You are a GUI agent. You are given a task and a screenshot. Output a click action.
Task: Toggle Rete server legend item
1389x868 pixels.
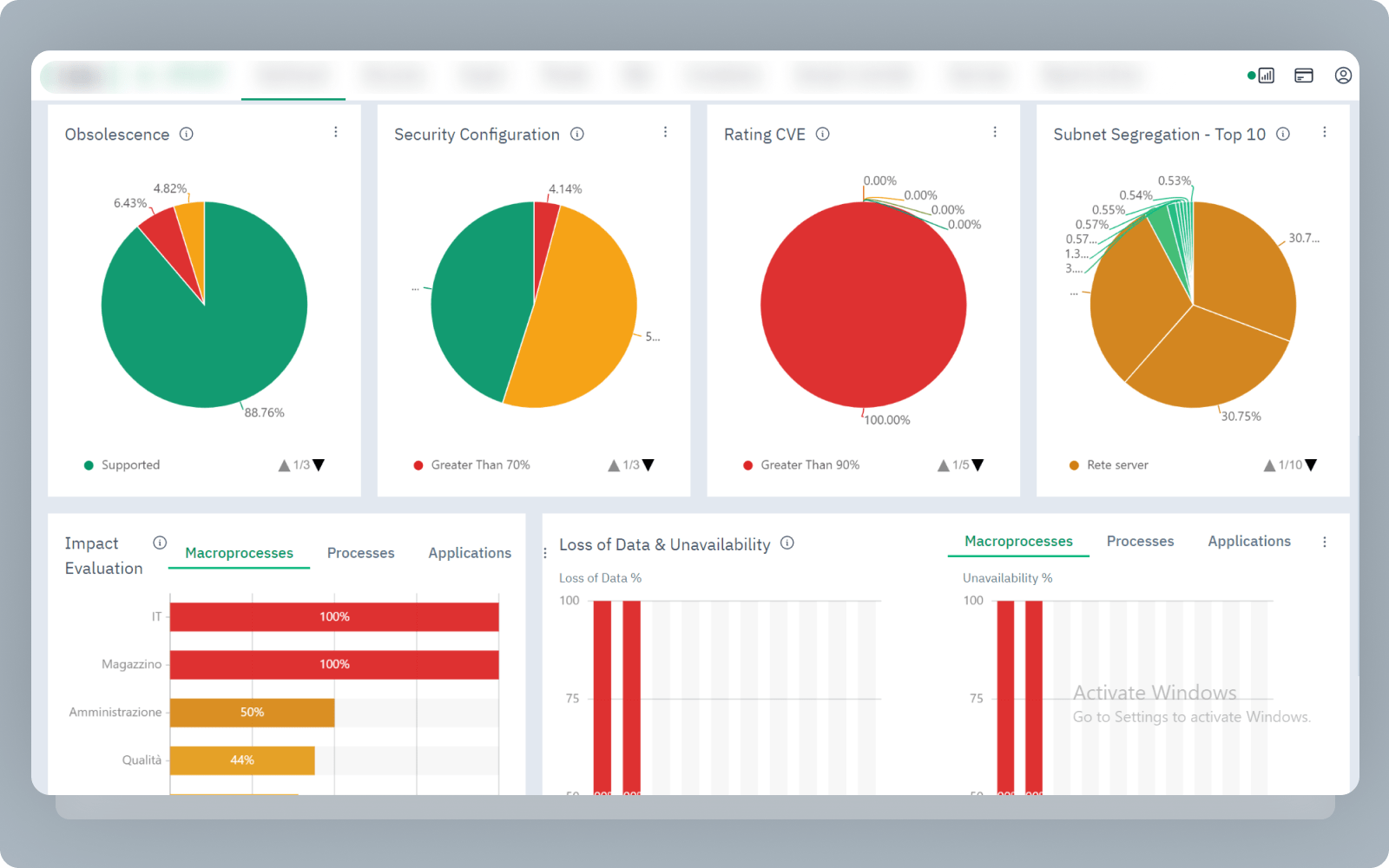pos(1109,465)
